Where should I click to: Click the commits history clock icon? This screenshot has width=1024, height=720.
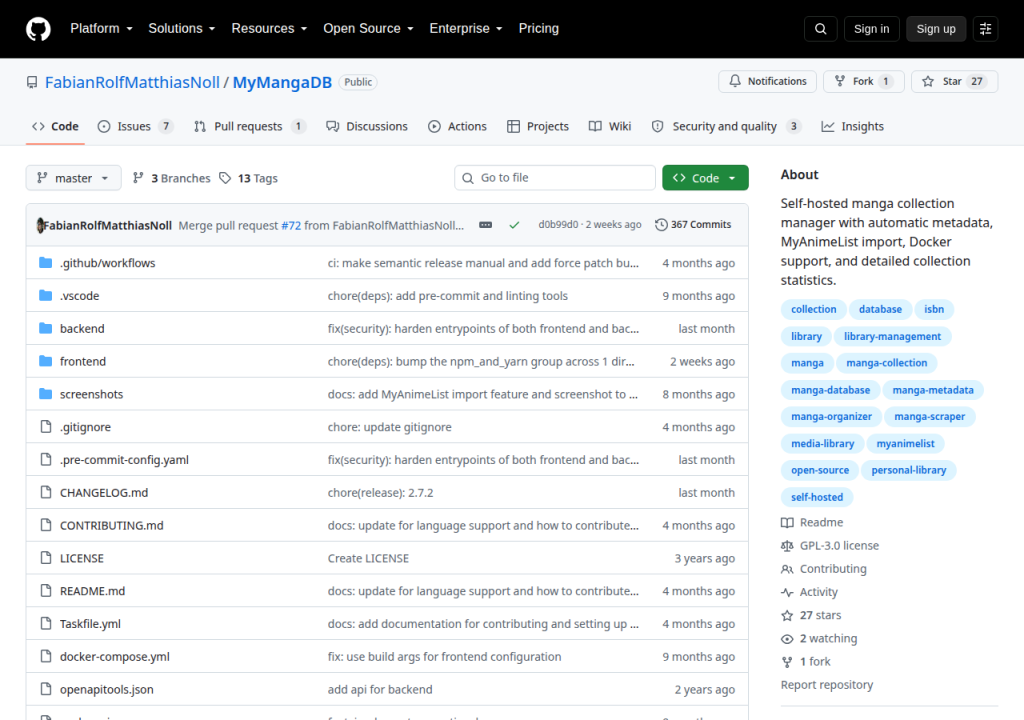coord(661,225)
